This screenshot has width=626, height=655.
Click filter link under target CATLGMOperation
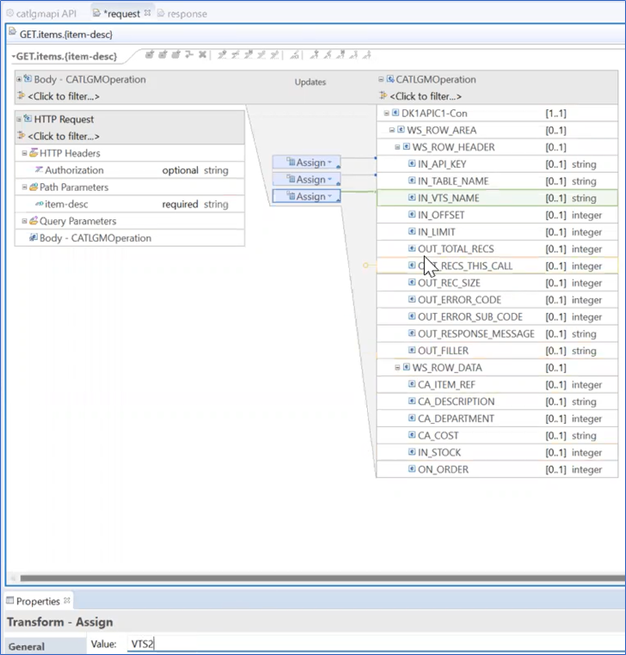pyautogui.click(x=426, y=96)
